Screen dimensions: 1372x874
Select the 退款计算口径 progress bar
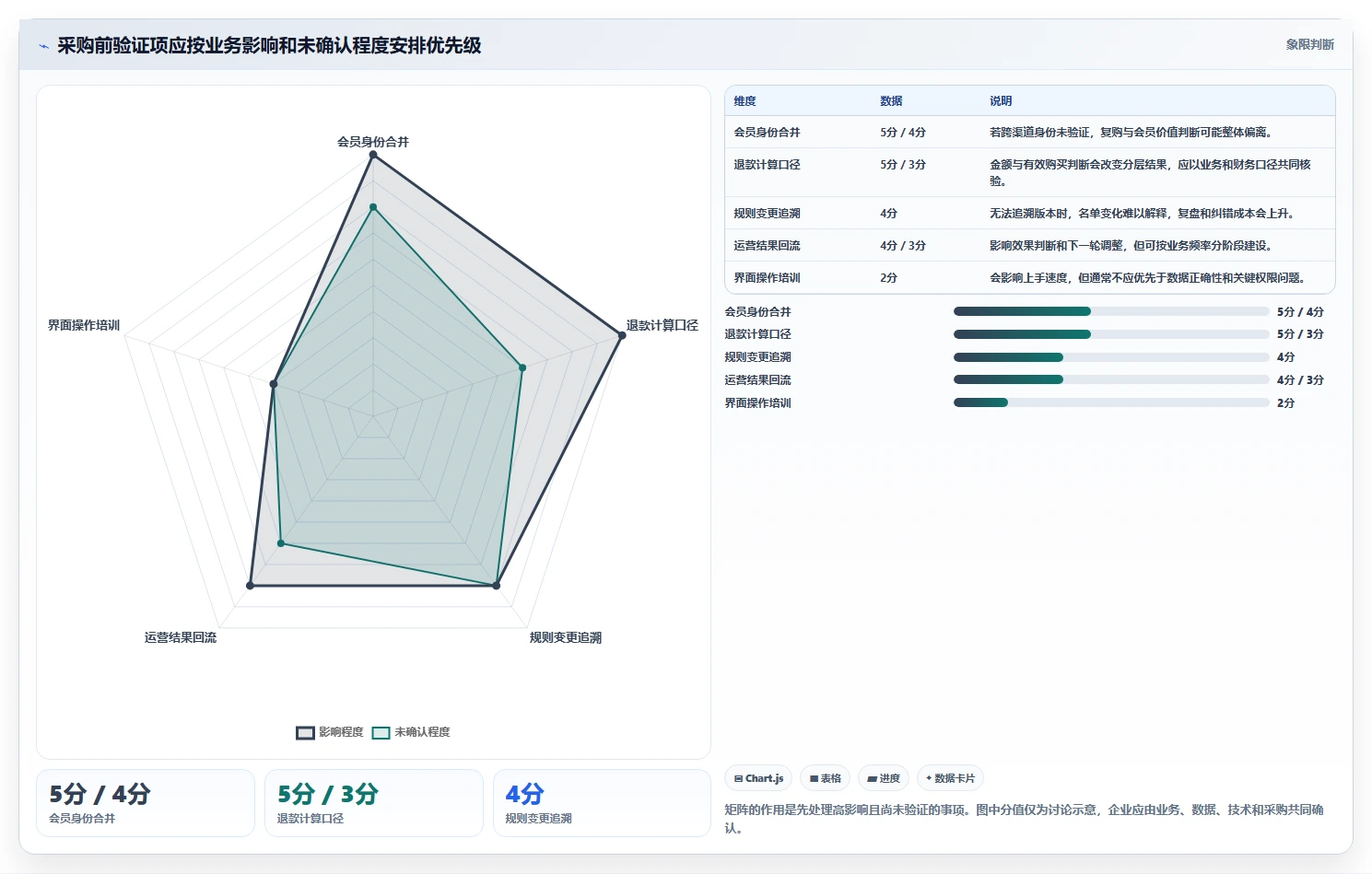pyautogui.click(x=1111, y=334)
